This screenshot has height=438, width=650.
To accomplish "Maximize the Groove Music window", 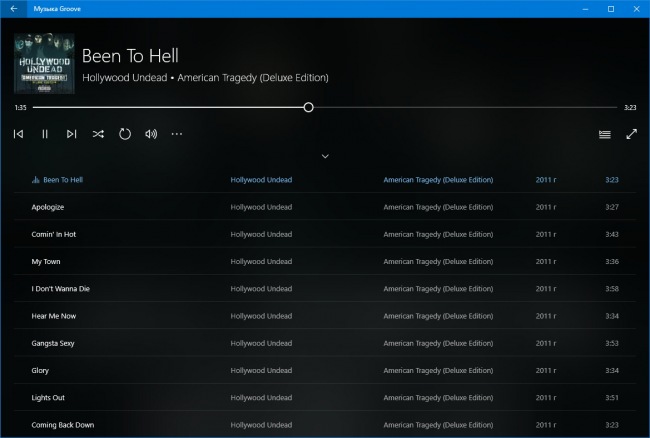I will tap(611, 9).
